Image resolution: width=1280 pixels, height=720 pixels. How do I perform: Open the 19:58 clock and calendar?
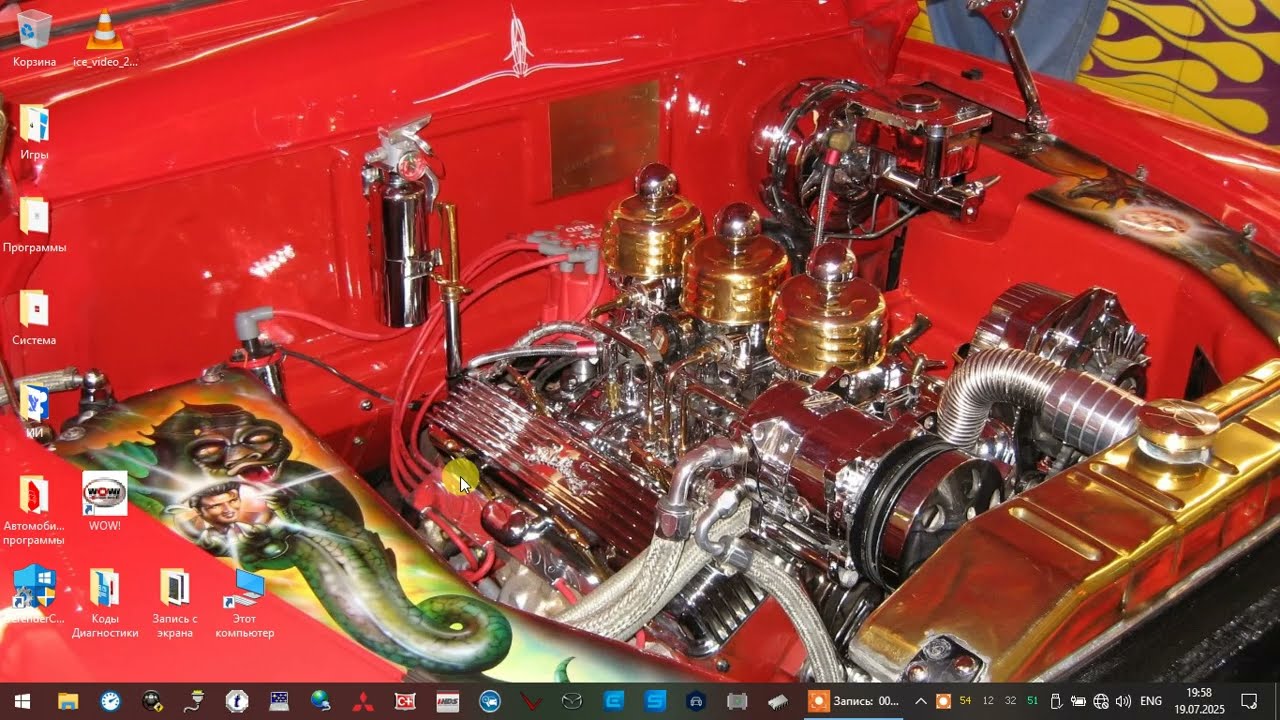tap(1198, 701)
